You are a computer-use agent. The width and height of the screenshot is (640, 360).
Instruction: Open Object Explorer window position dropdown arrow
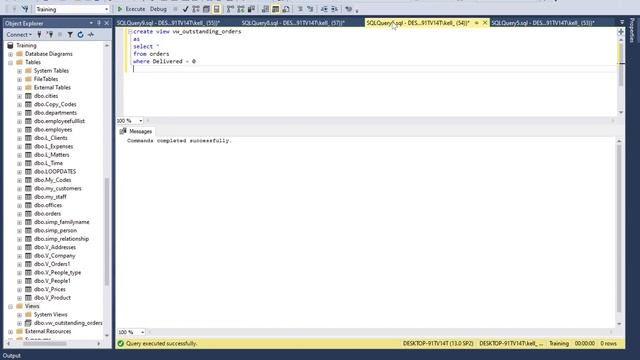91,23
